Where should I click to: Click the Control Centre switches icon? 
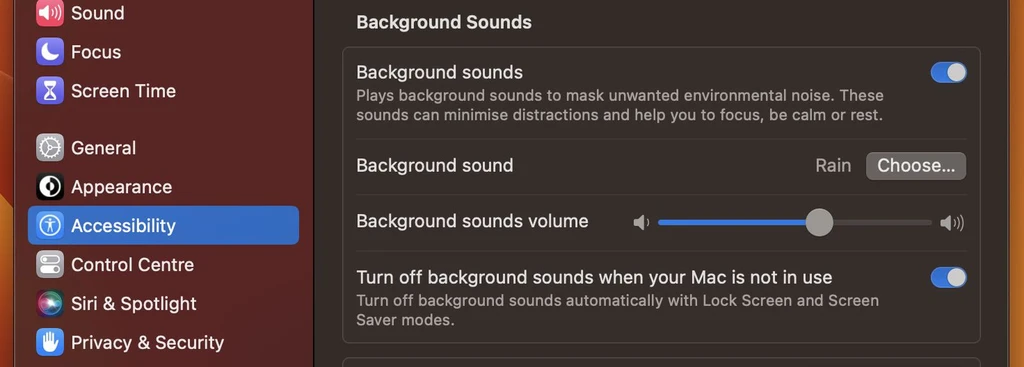pos(50,264)
